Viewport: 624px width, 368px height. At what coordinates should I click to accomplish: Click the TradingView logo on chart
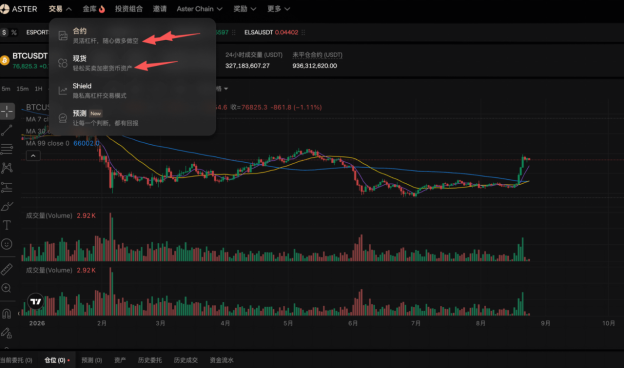tap(35, 302)
